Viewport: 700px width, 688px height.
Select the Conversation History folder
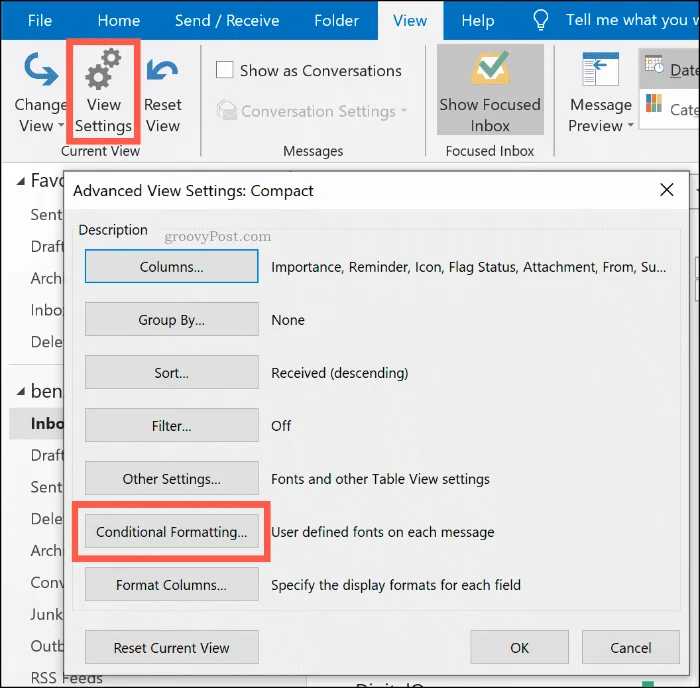(x=47, y=582)
